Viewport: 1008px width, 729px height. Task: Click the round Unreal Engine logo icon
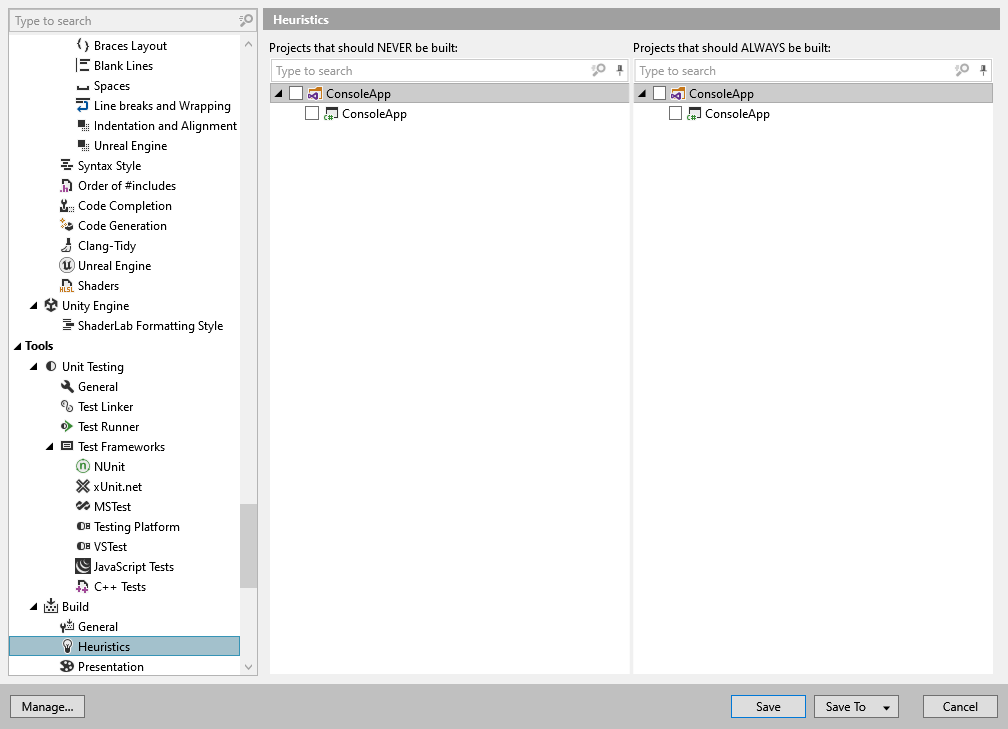click(67, 265)
